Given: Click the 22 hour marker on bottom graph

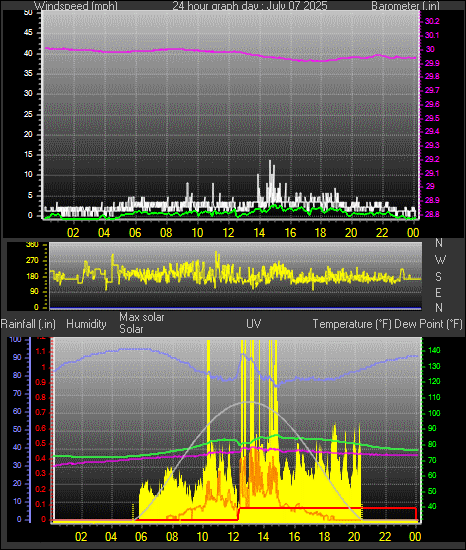Looking at the screenshot, I should coord(385,536).
